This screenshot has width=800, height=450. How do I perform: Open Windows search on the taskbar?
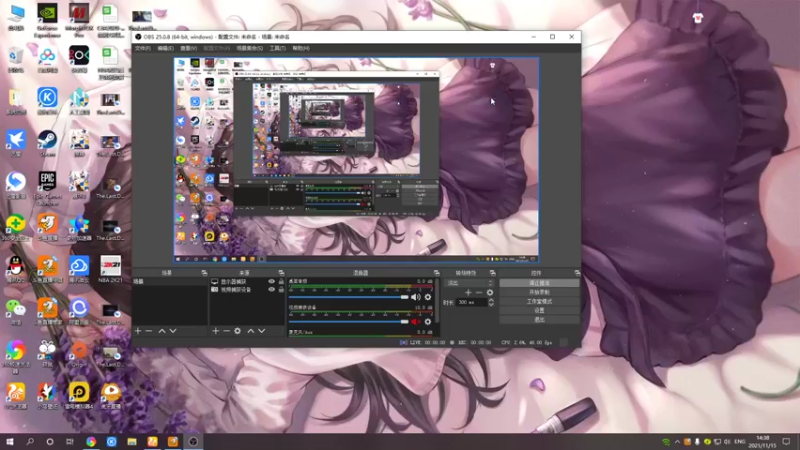click(30, 442)
